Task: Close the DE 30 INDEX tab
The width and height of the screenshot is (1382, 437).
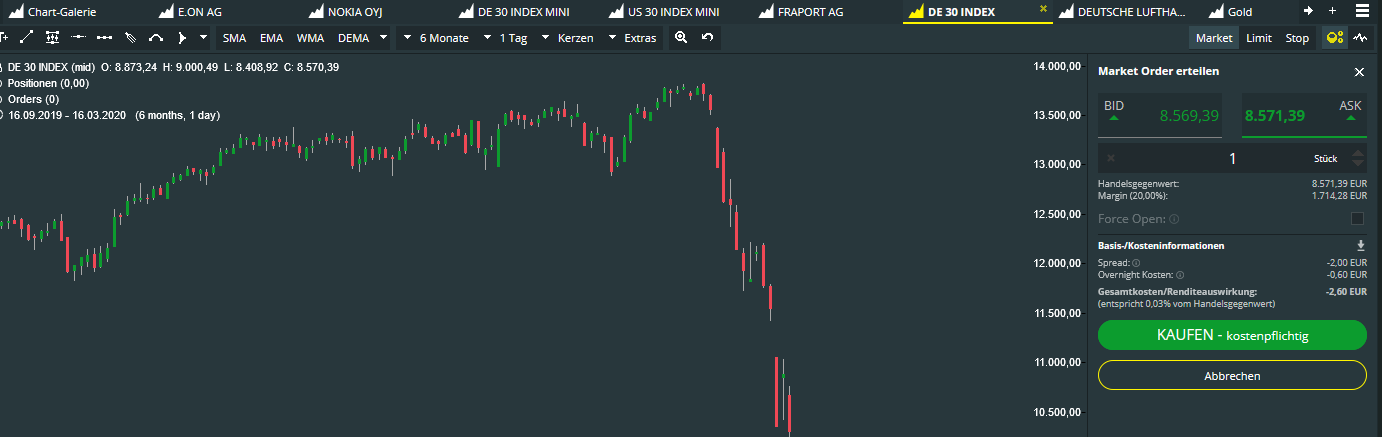Action: coord(1044,8)
